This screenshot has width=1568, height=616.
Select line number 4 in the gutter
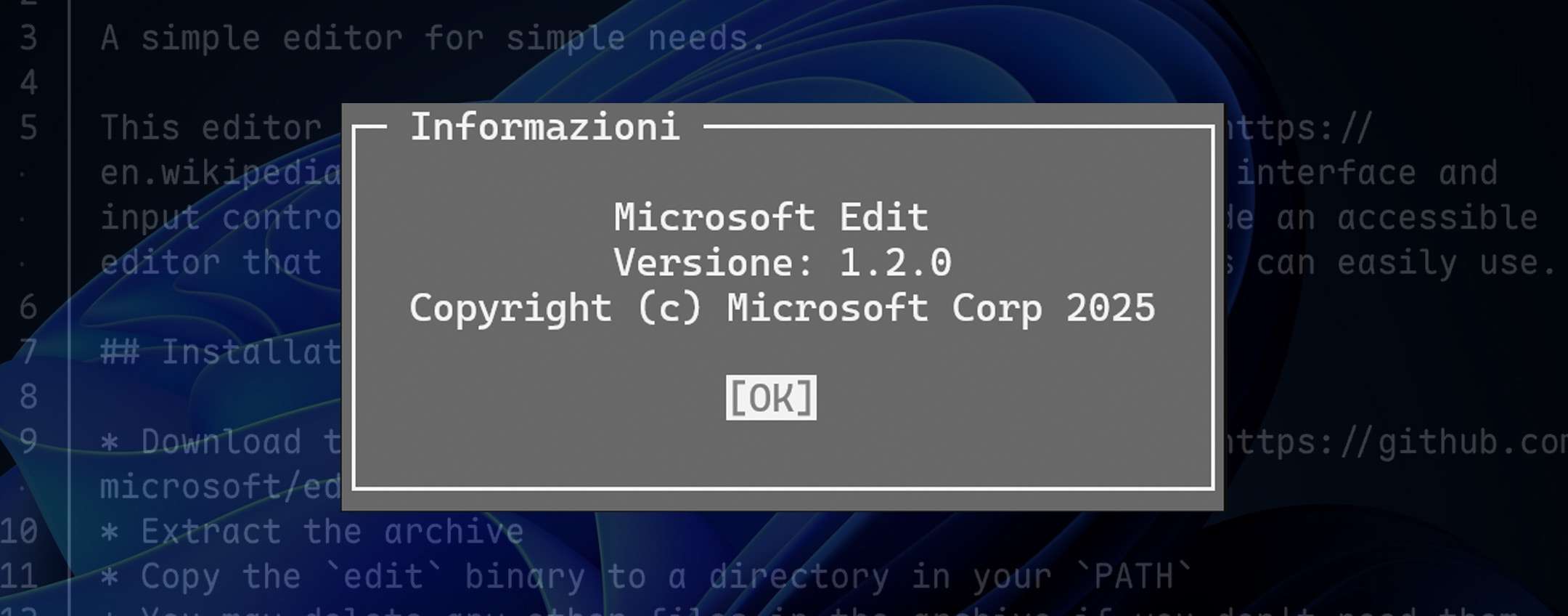(28, 83)
